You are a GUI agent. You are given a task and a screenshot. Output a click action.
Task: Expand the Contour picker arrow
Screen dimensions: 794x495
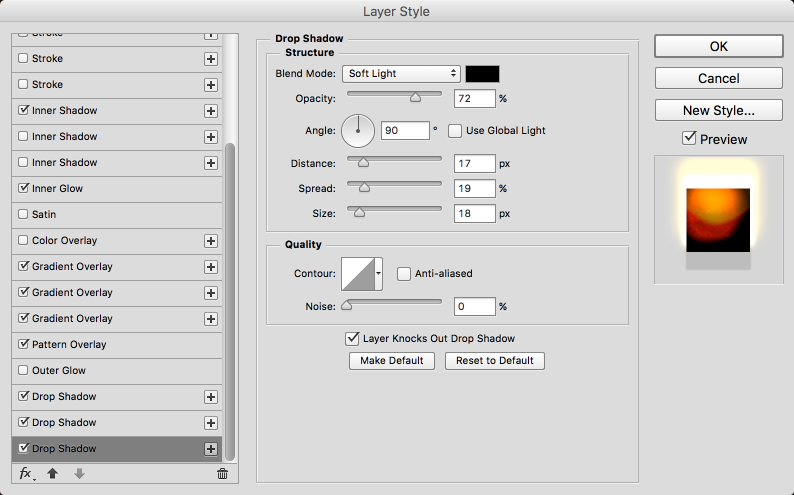379,273
